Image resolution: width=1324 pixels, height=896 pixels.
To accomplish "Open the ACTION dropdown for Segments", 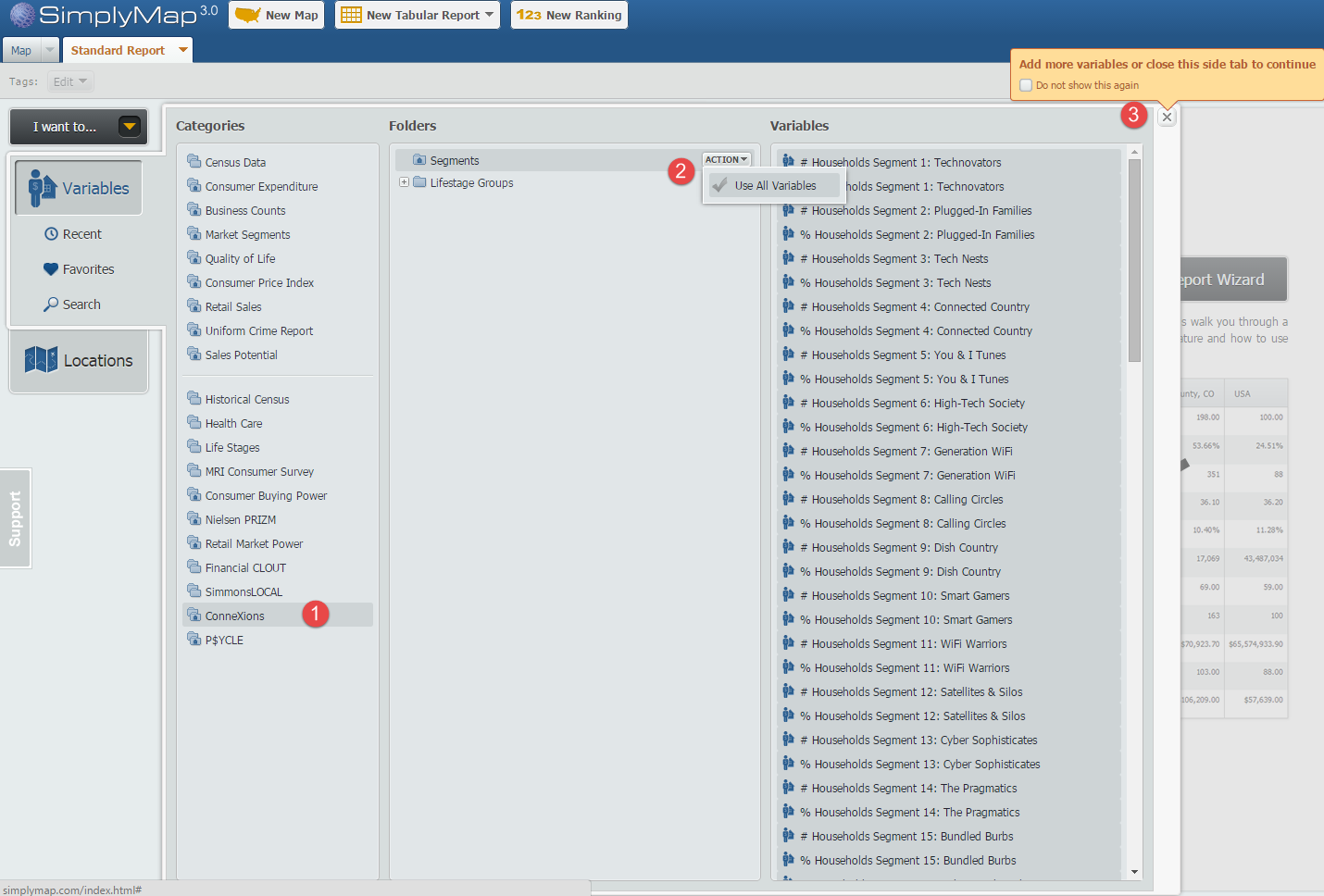I will pos(726,159).
